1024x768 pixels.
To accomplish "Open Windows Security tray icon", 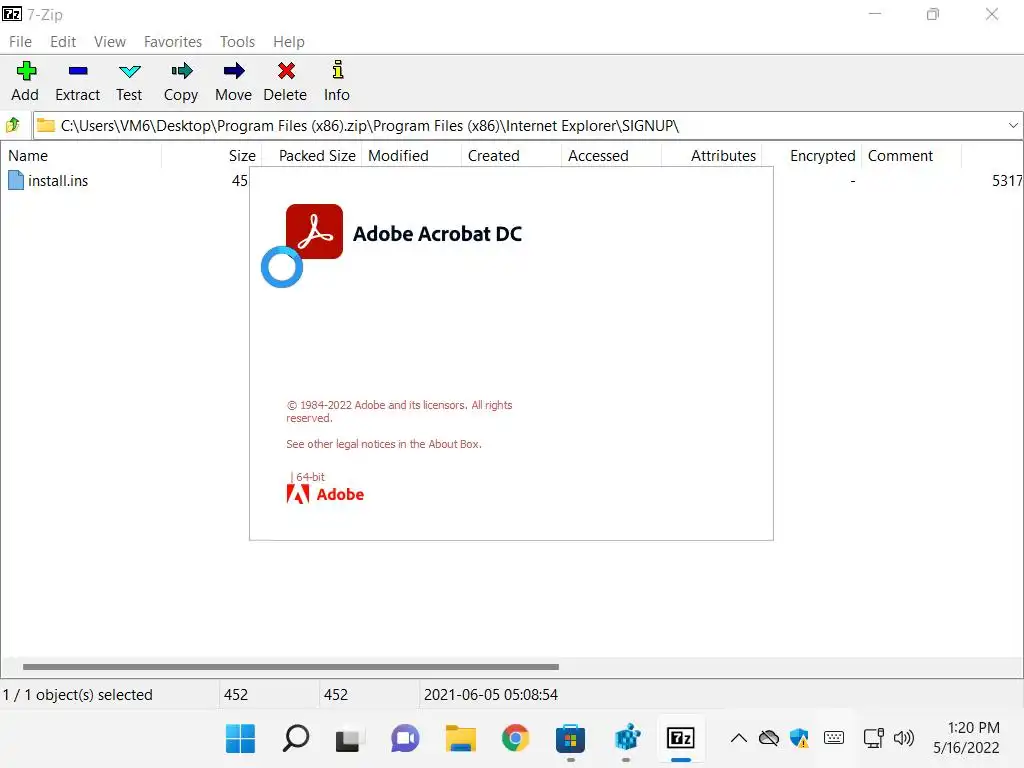I will (x=799, y=739).
